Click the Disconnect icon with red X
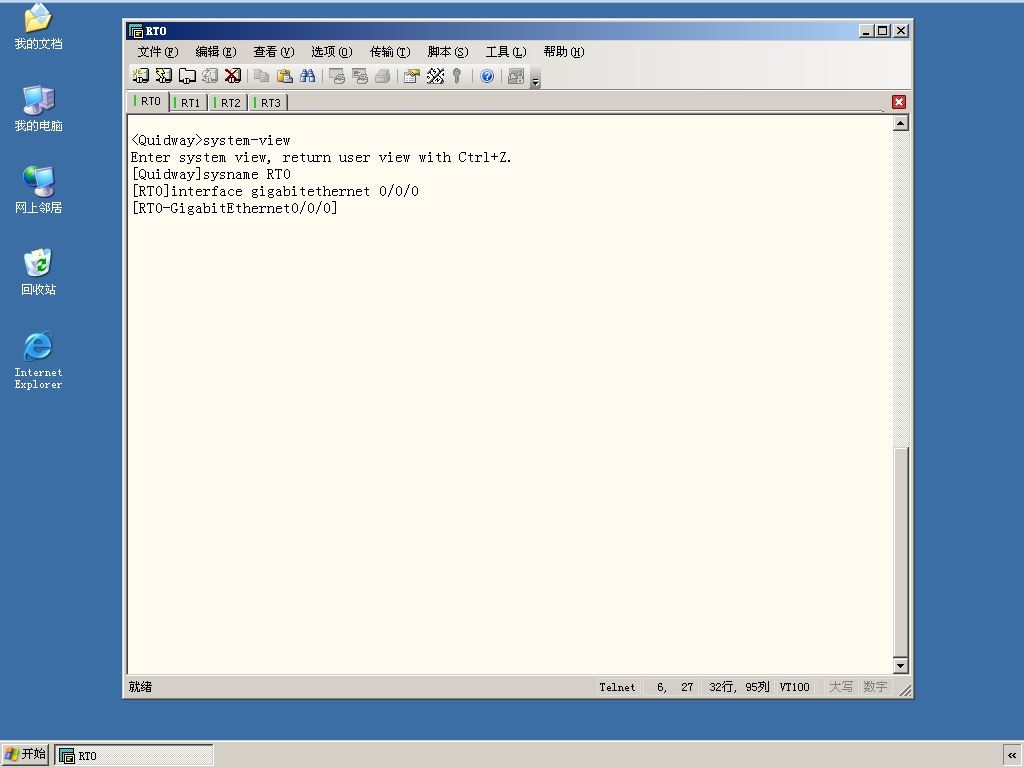 tap(232, 76)
